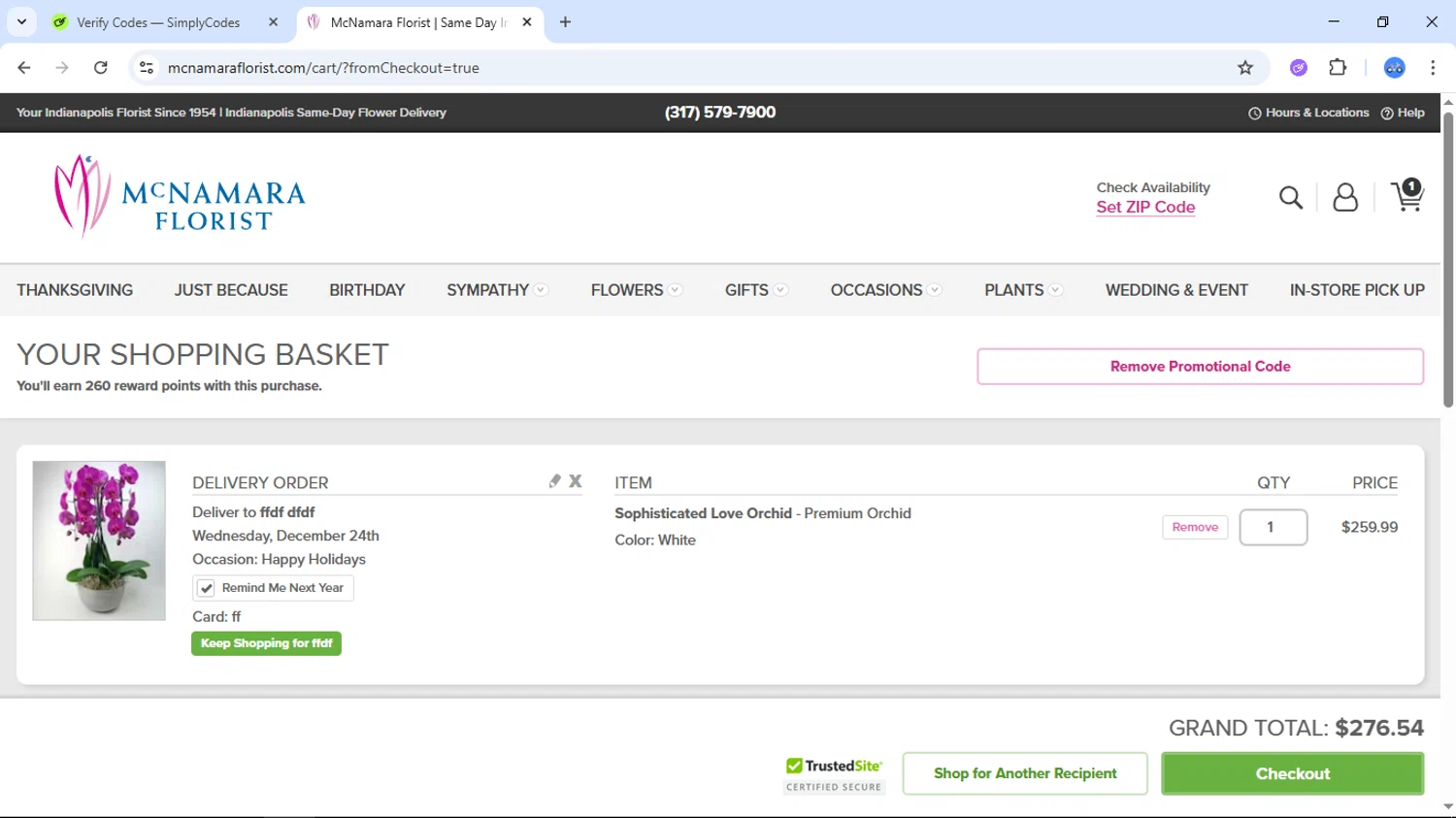Click the $259.99 price text
The image size is (1456, 818).
(1370, 527)
